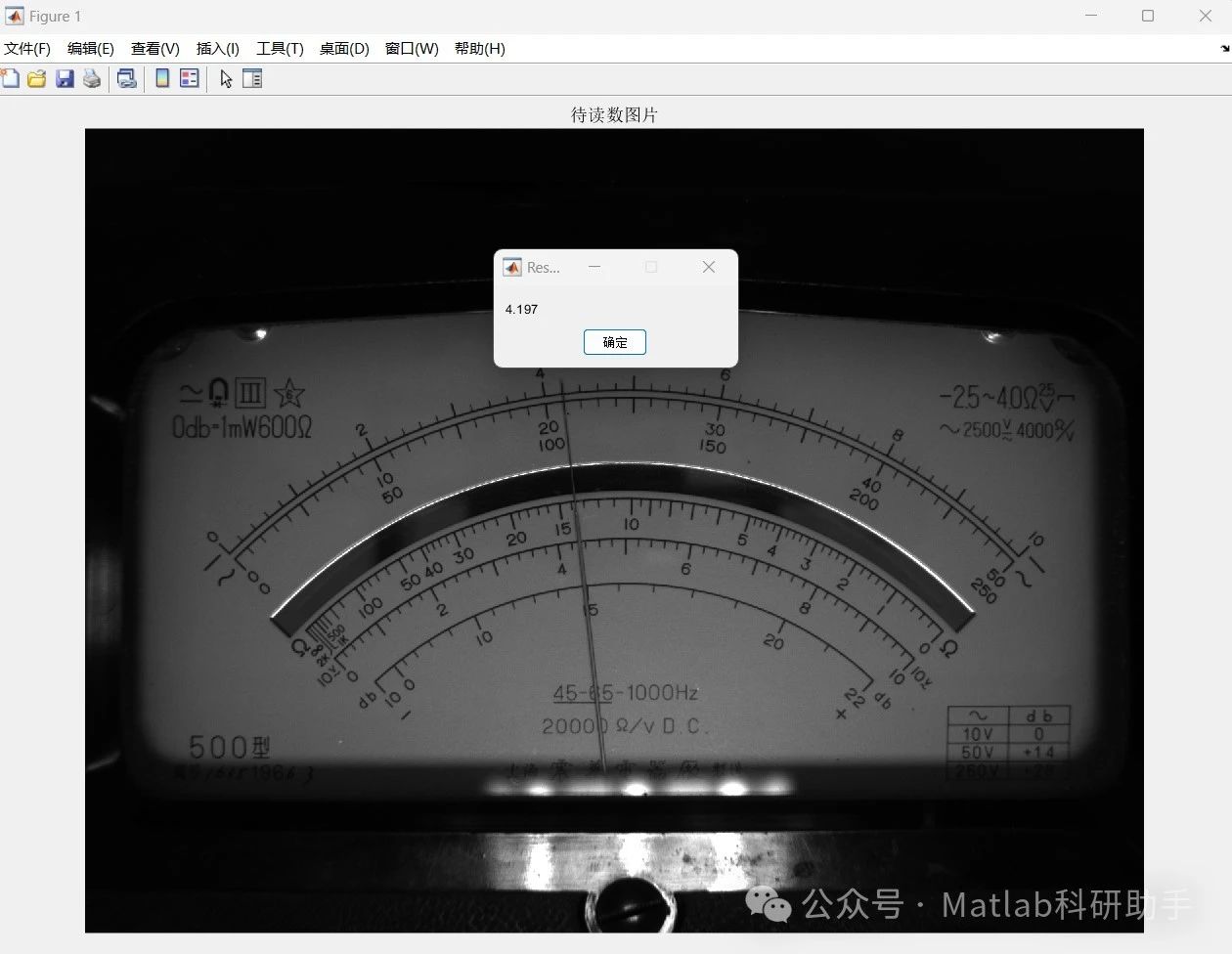
Task: Open the 工具(T) menu
Action: coord(280,48)
